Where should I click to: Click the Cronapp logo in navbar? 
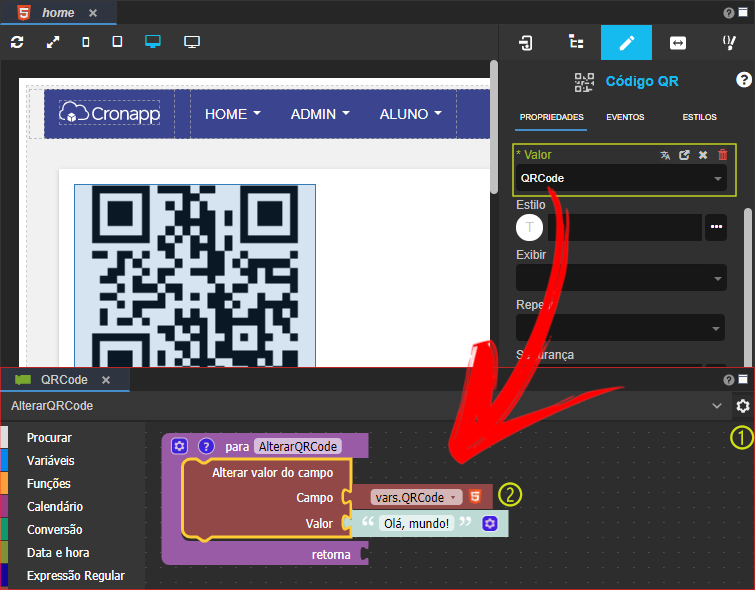110,113
